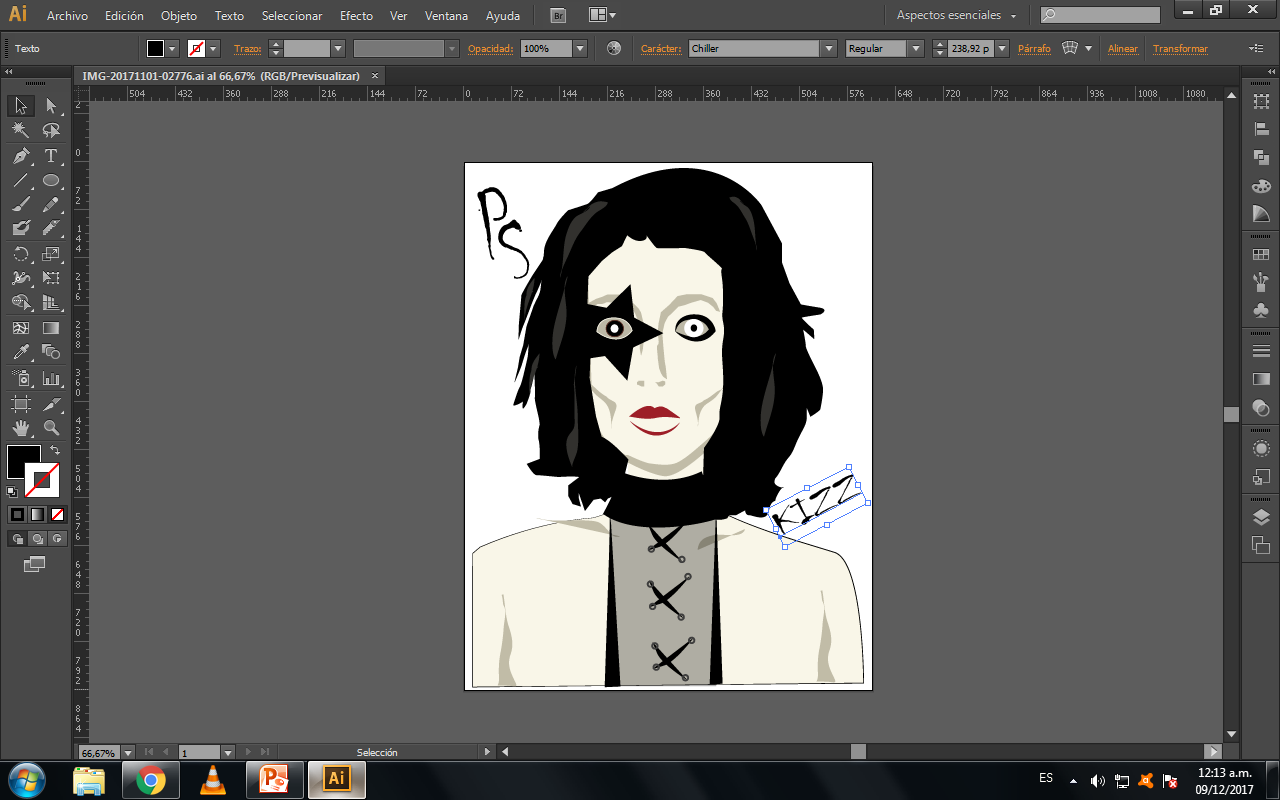Click the Alinear link
Image resolution: width=1280 pixels, height=800 pixels.
tap(1123, 49)
